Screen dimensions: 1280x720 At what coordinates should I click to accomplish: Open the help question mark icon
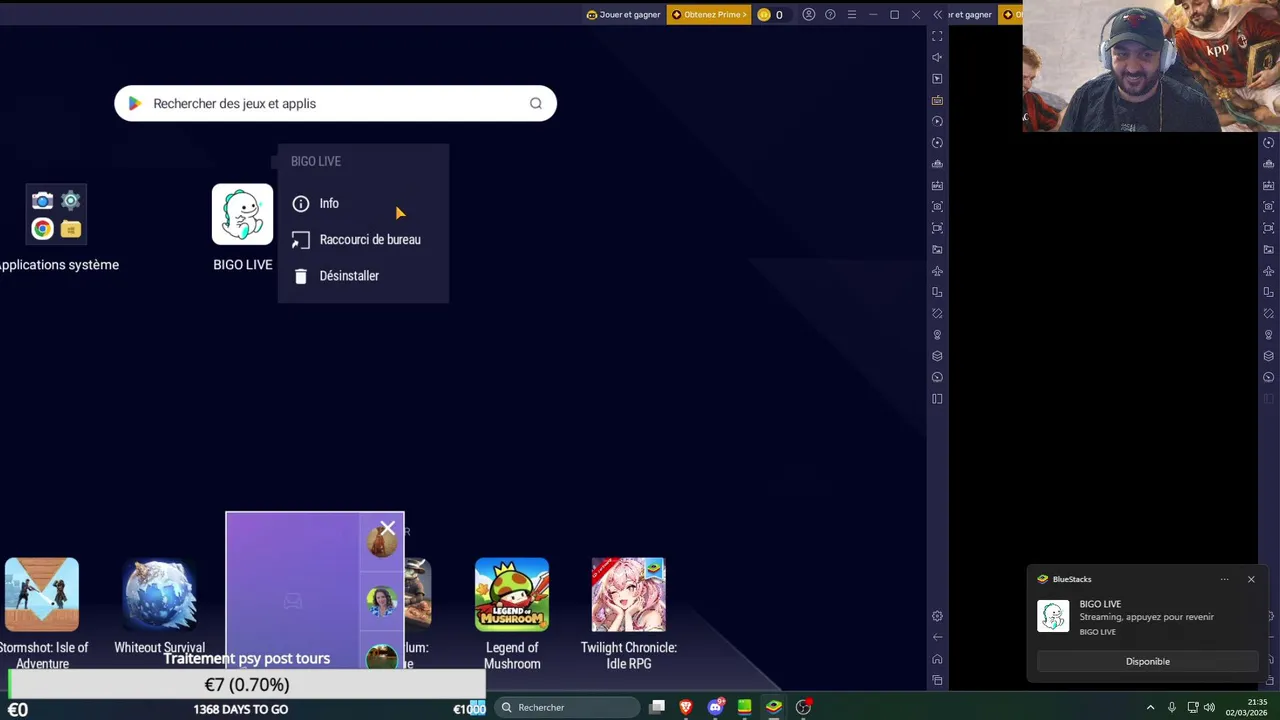pos(830,15)
